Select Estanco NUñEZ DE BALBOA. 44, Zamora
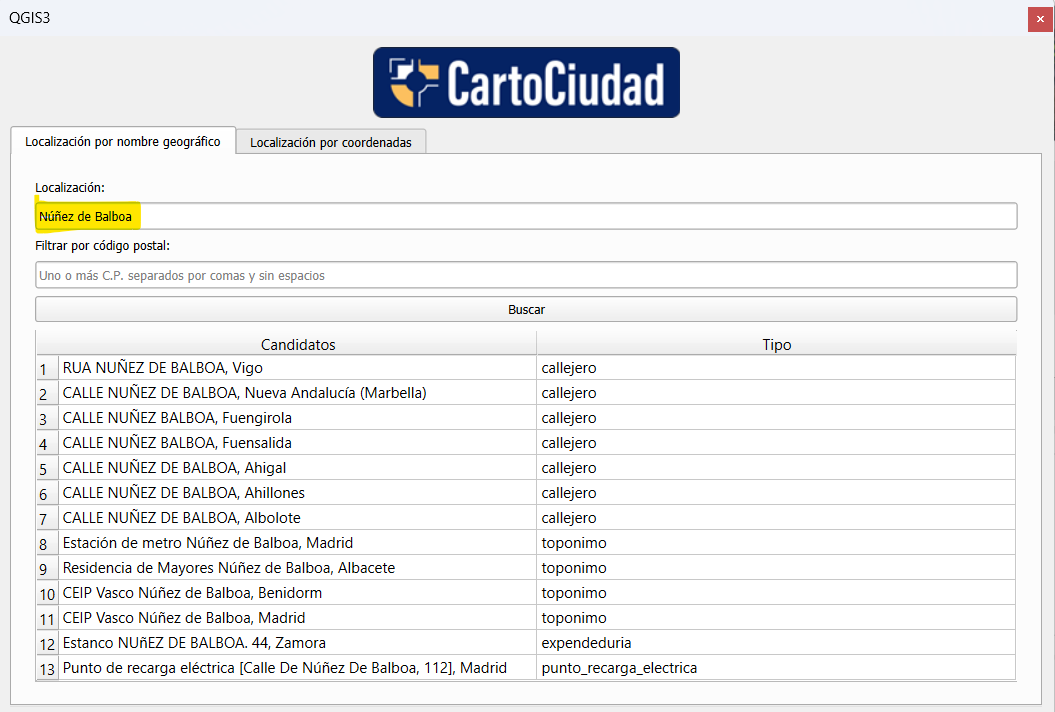The image size is (1055, 712). pyautogui.click(x=297, y=643)
